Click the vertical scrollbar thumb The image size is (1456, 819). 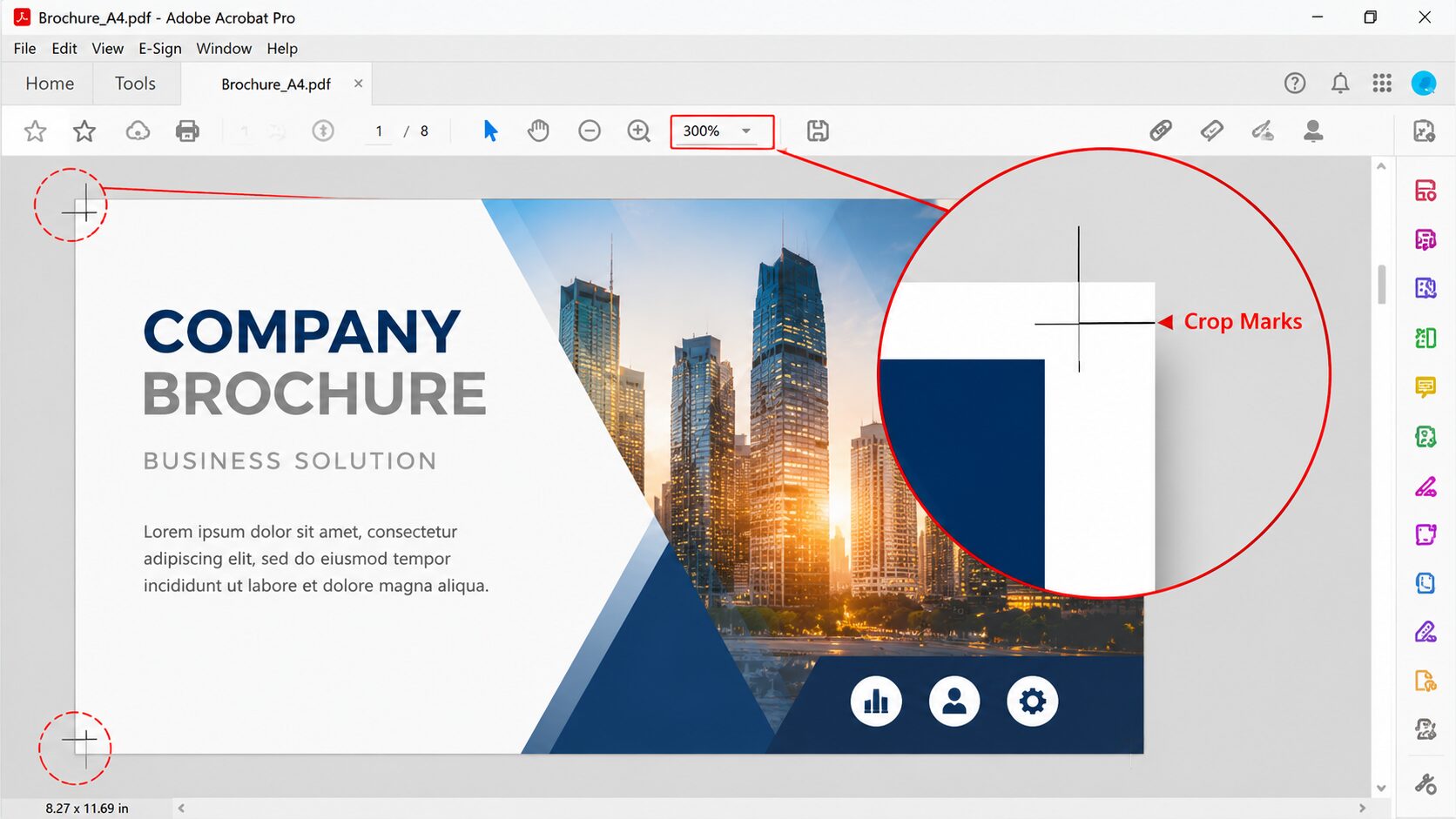(x=1381, y=285)
